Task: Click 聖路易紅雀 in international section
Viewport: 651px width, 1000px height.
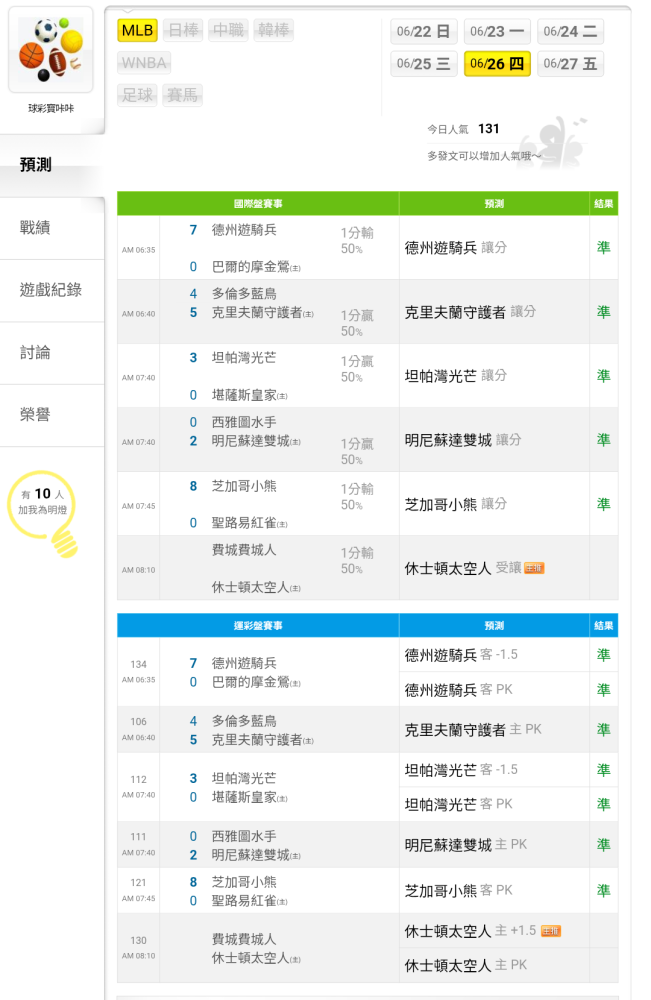Action: 244,523
